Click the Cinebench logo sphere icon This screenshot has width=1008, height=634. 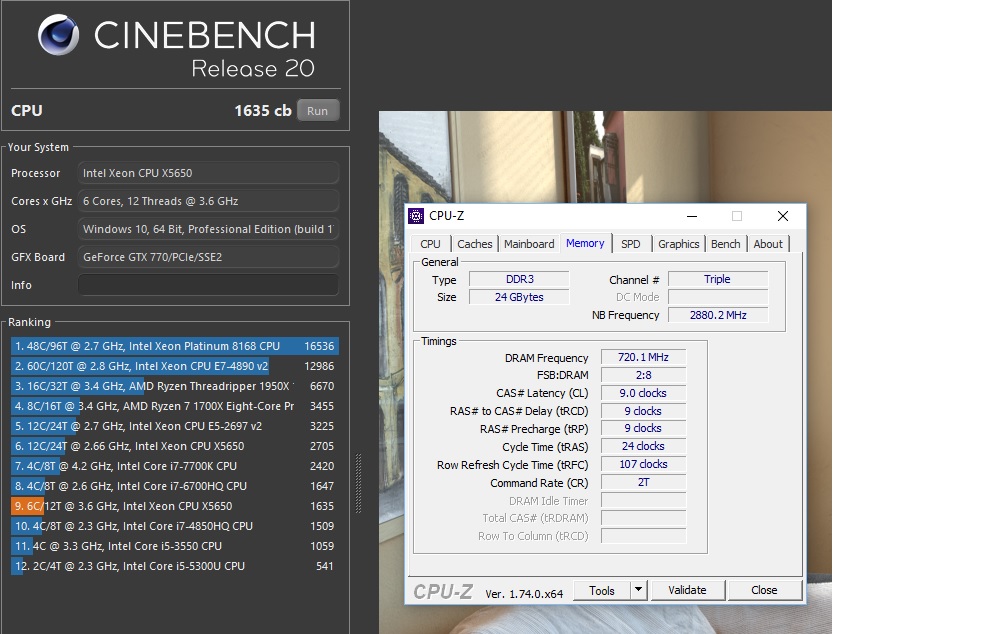(58, 35)
